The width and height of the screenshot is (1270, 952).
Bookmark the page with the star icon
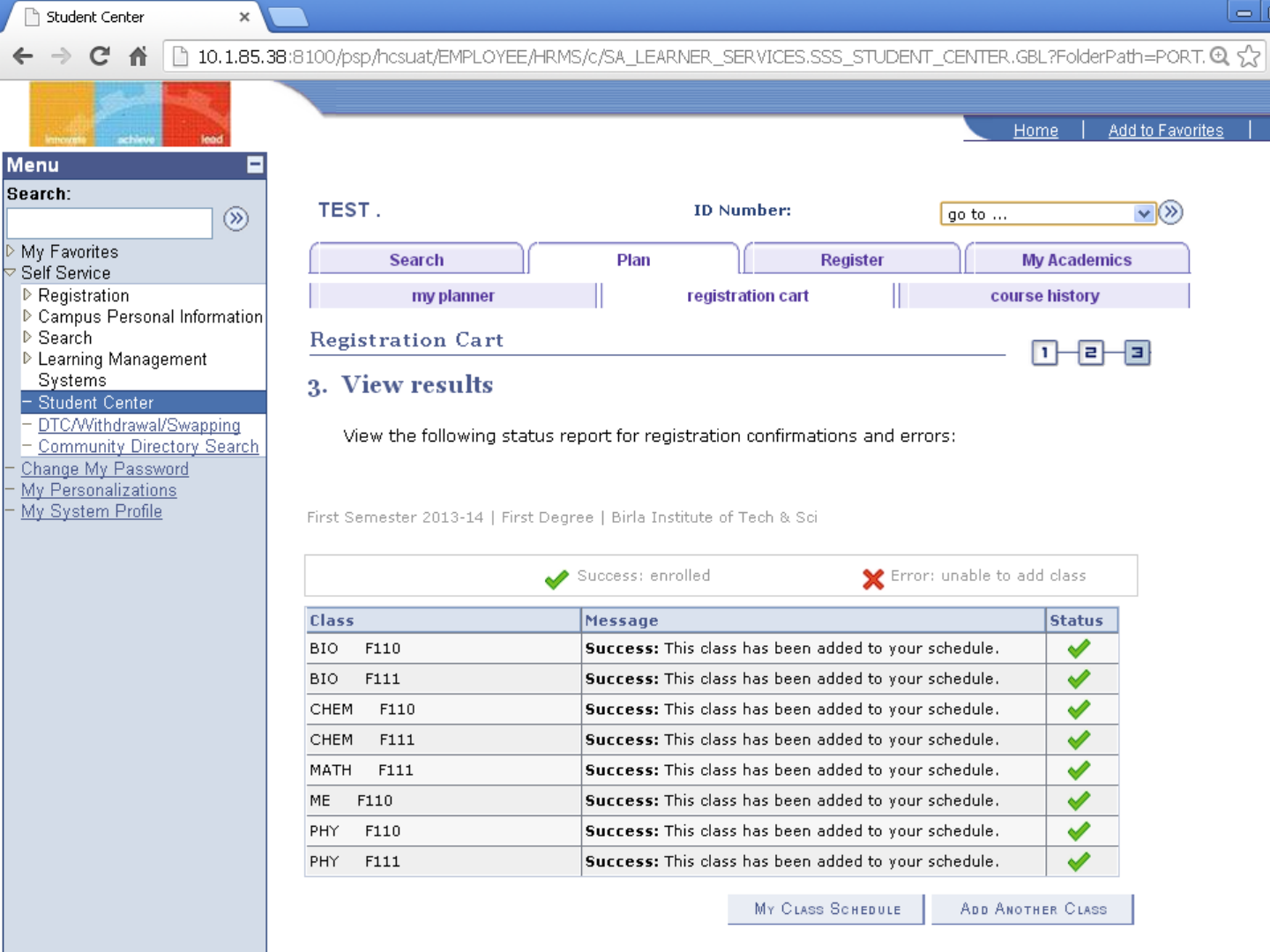click(1249, 56)
